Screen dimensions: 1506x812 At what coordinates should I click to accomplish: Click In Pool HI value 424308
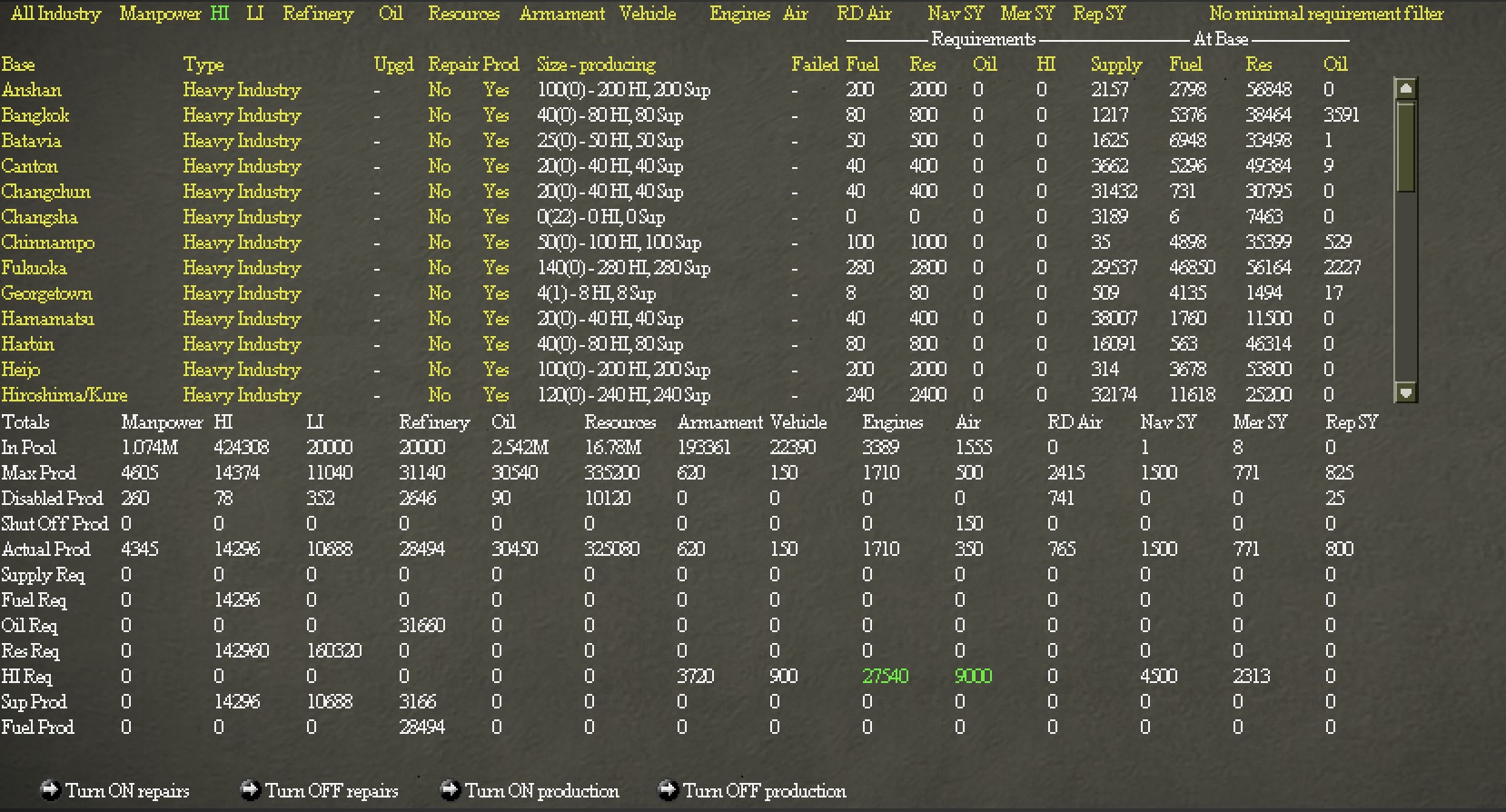[x=242, y=447]
